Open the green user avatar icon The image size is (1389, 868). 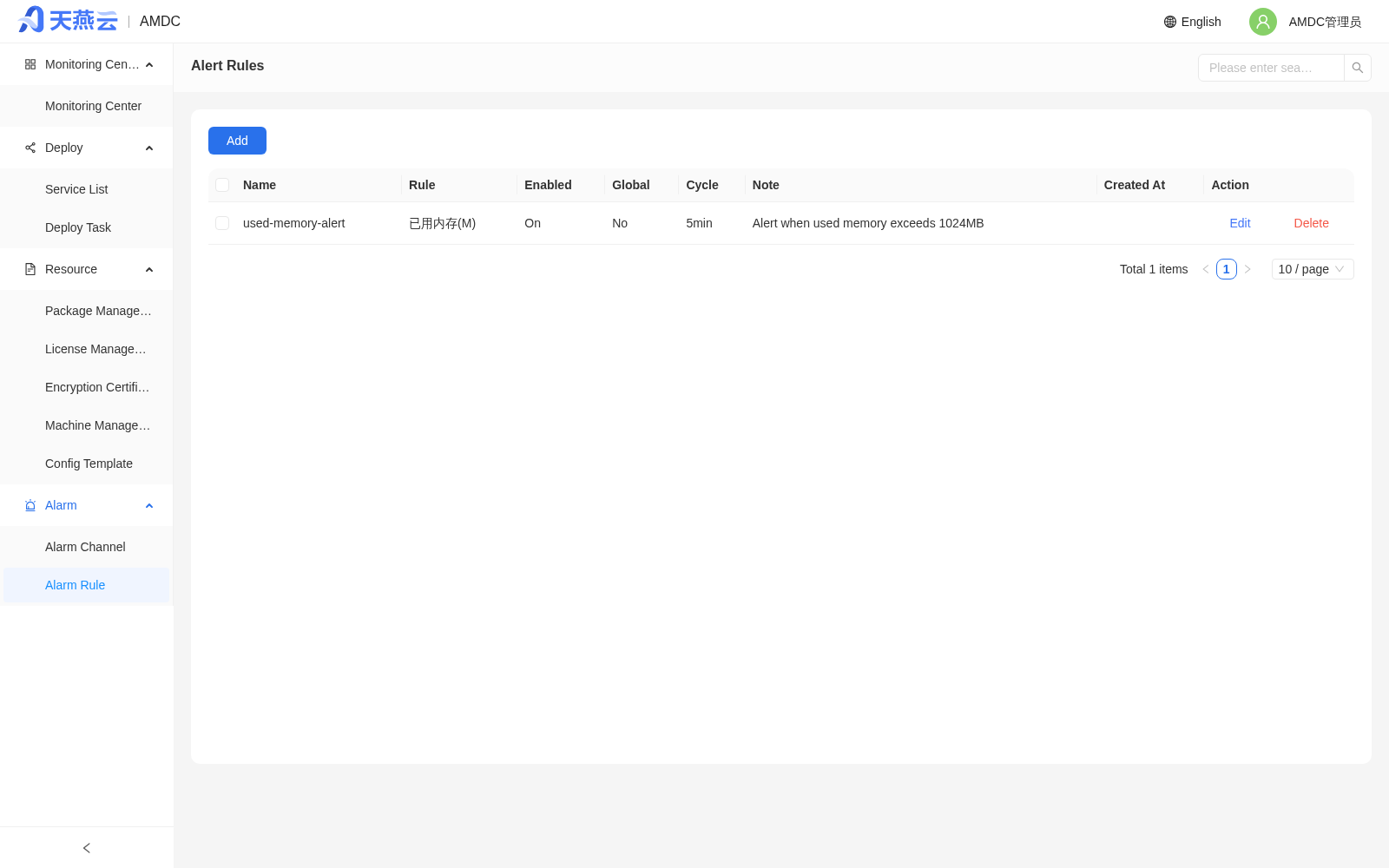click(1263, 22)
